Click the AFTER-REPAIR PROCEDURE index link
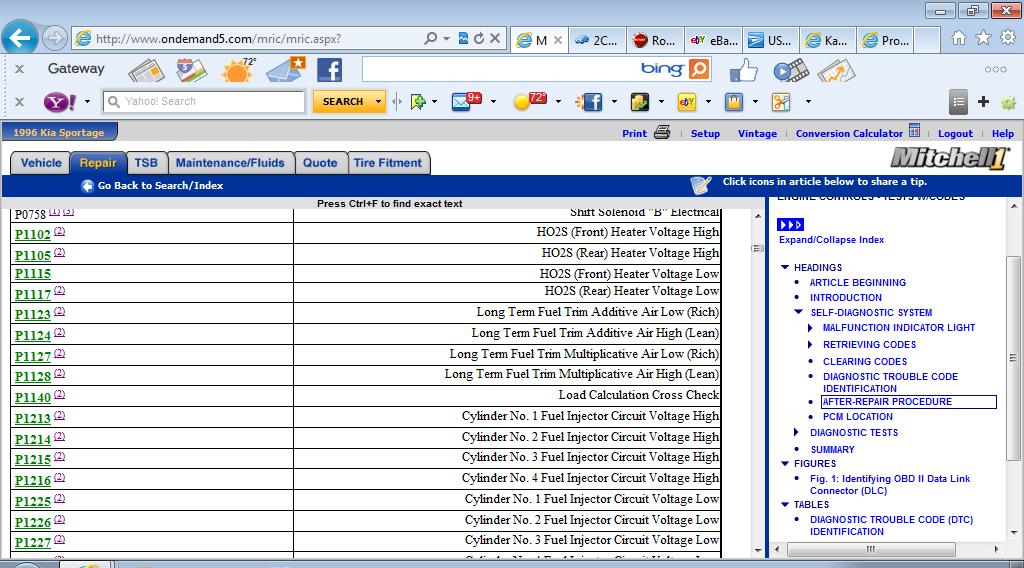This screenshot has height=568, width=1024. click(887, 402)
